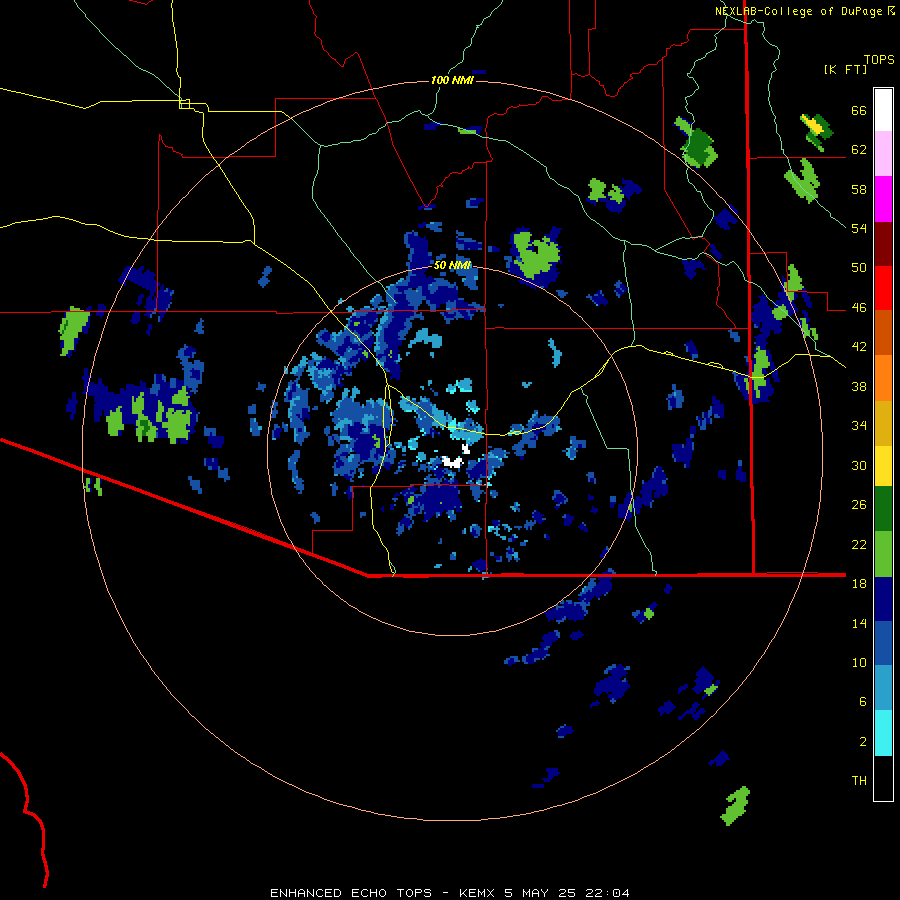
Task: Select the "34" legend value
Action: coord(859,426)
